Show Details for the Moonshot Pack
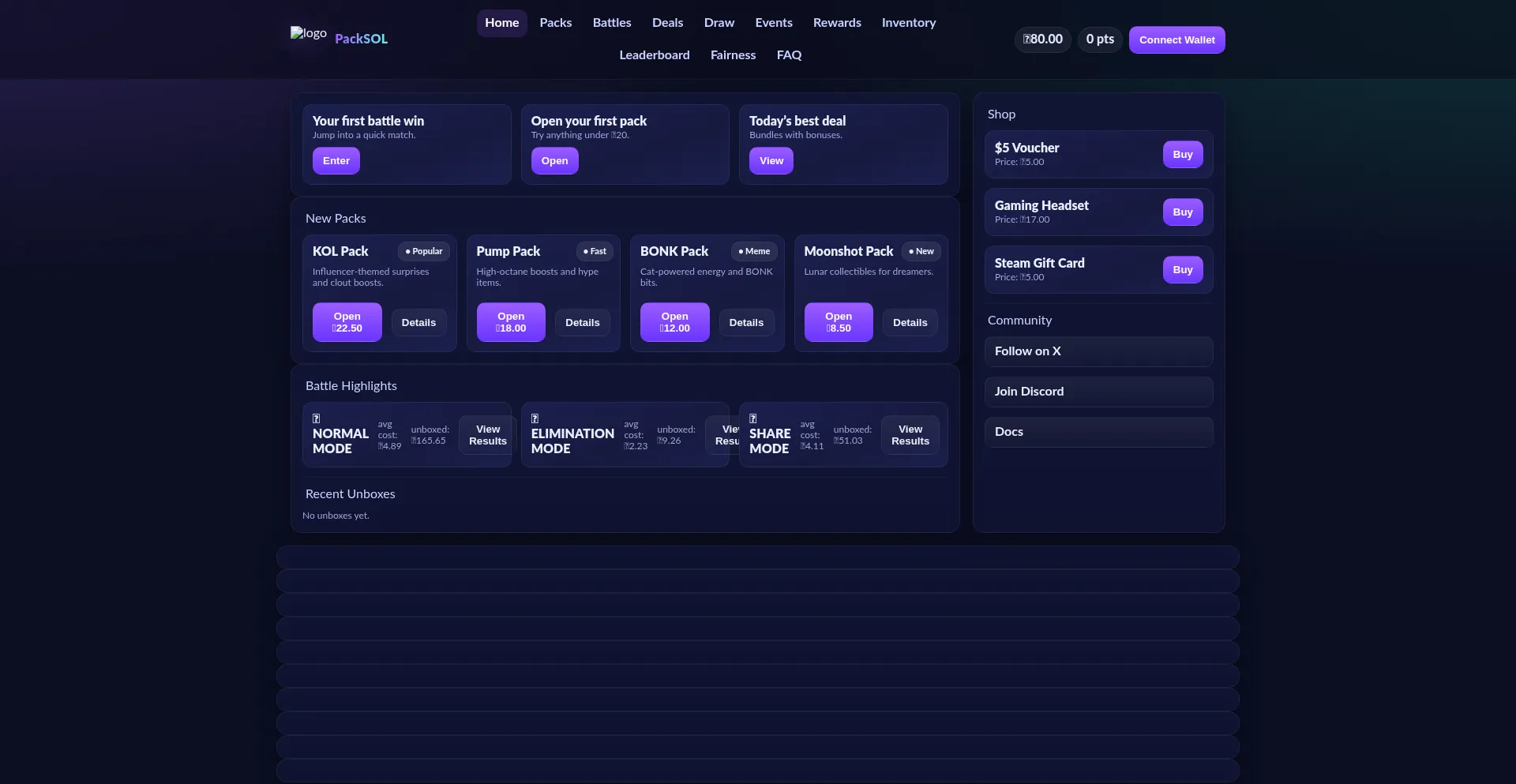 pyautogui.click(x=910, y=323)
